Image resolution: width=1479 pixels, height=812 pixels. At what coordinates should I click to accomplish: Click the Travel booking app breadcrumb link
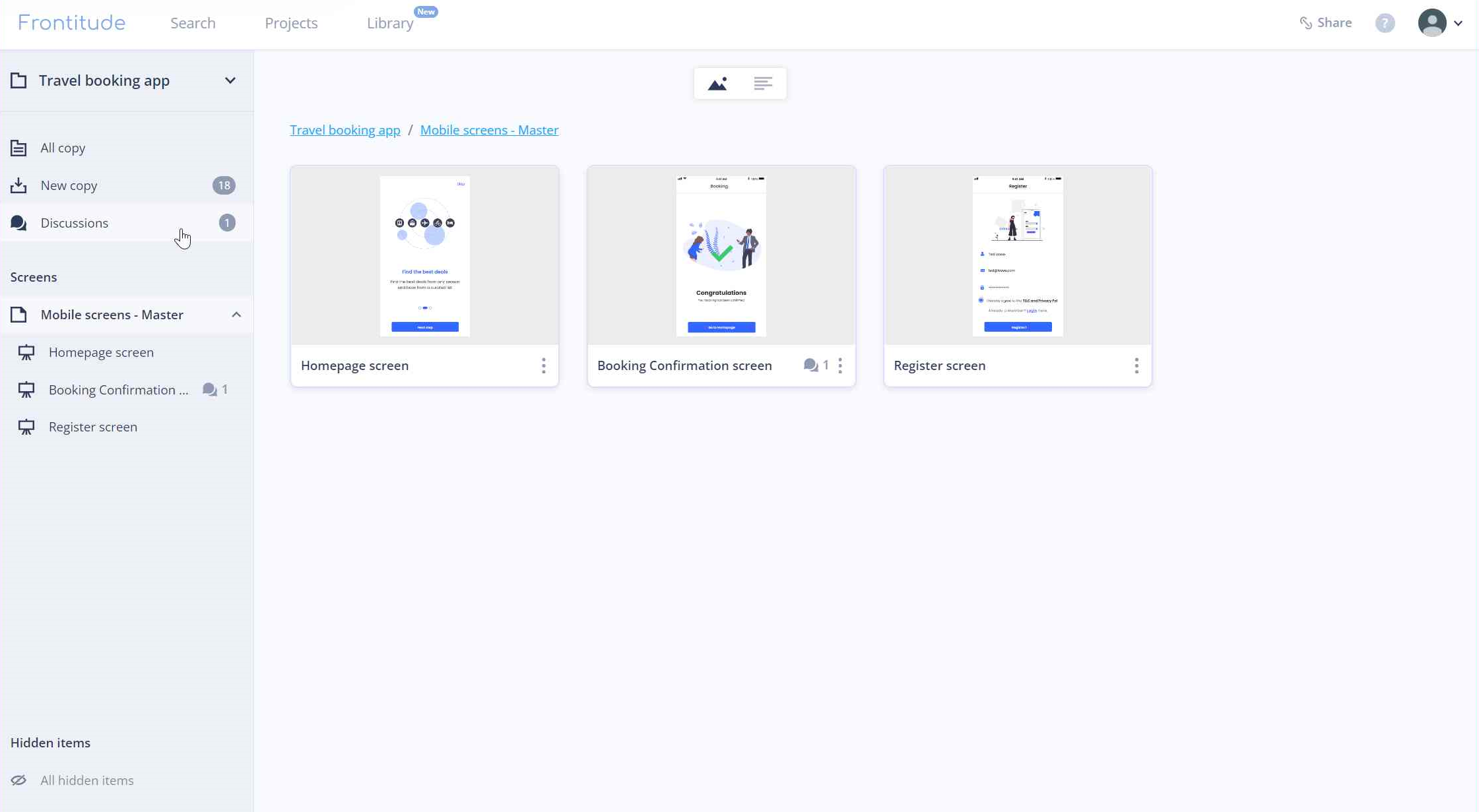345,129
